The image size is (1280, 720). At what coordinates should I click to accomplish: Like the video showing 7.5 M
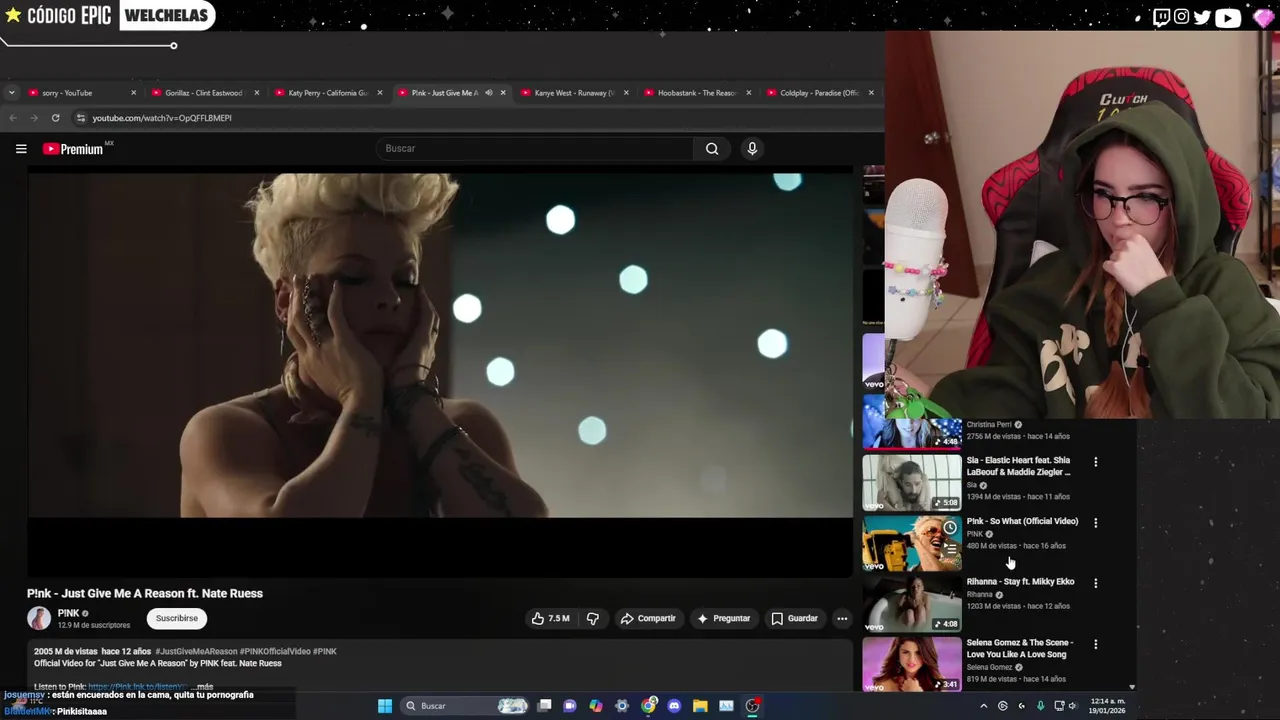coord(550,619)
